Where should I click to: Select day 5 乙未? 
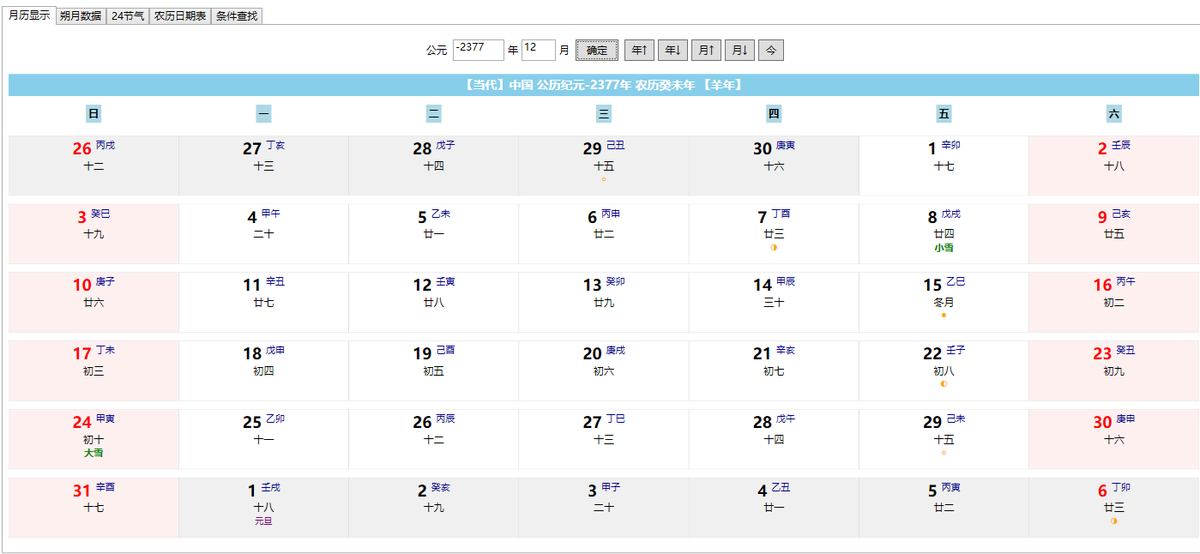[434, 234]
